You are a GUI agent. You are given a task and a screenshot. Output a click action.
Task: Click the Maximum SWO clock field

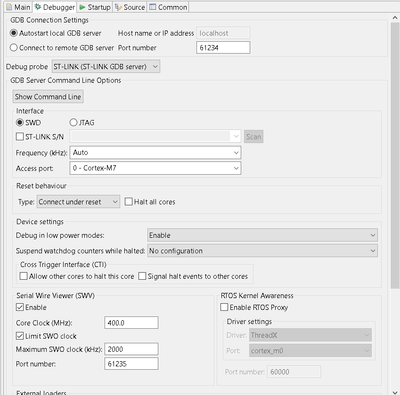pyautogui.click(x=131, y=349)
